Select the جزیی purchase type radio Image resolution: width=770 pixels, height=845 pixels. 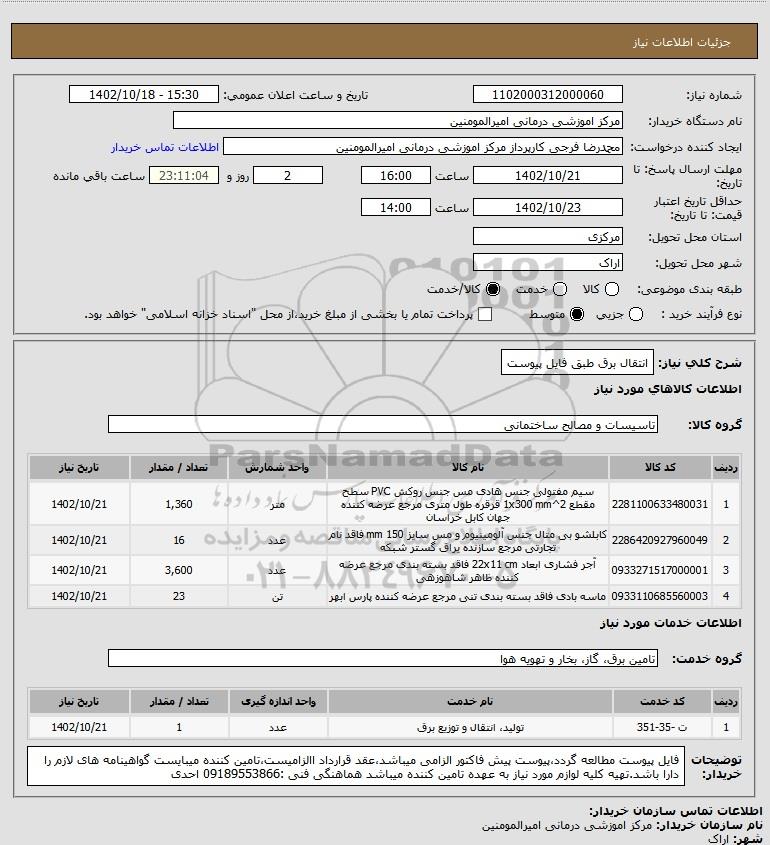pyautogui.click(x=636, y=314)
